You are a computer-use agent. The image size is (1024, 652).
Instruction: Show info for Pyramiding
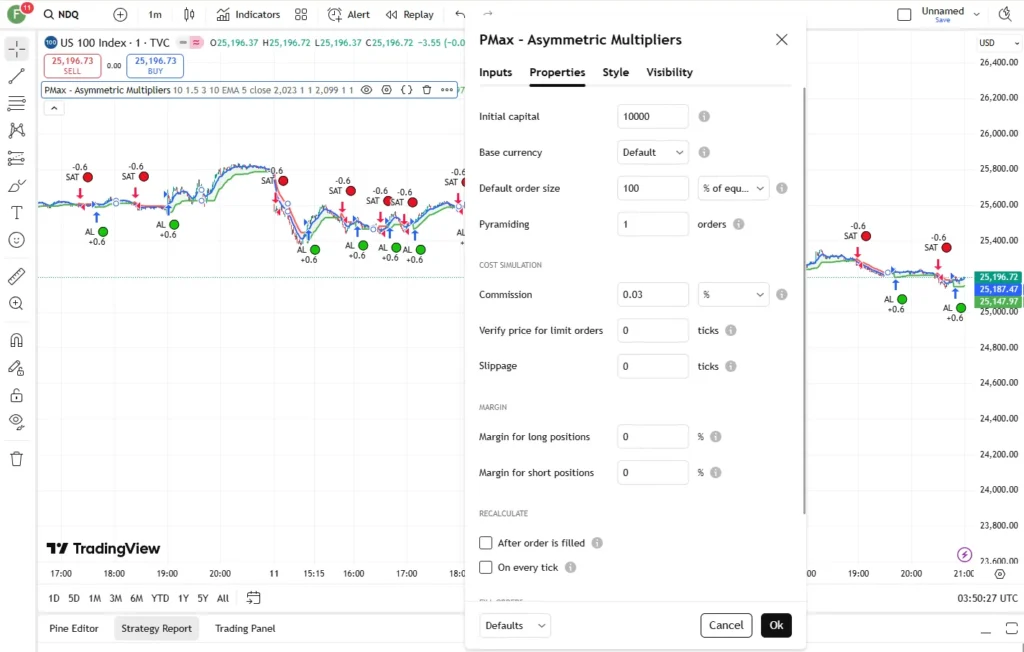[x=738, y=224]
